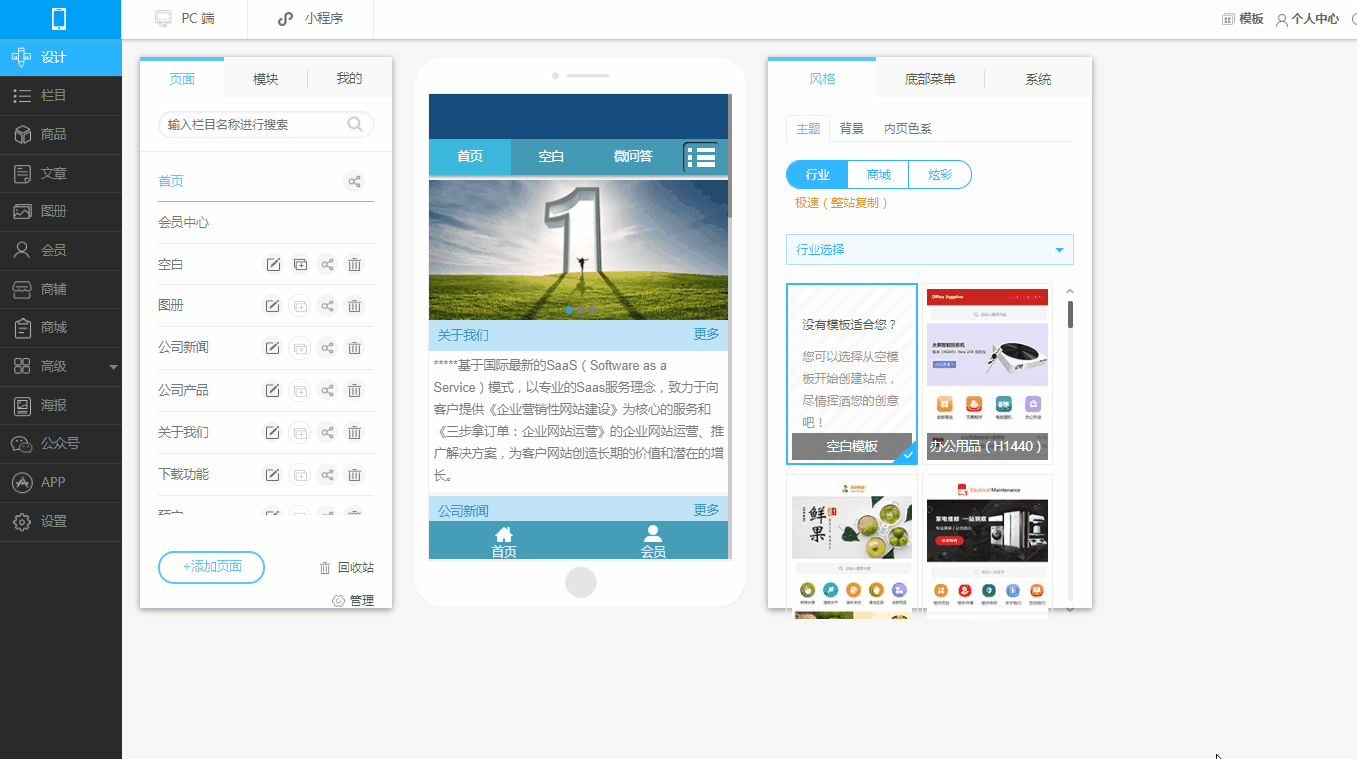Tap 微问答 in phone preview nav
Screen dimensions: 1357x759
[633, 156]
